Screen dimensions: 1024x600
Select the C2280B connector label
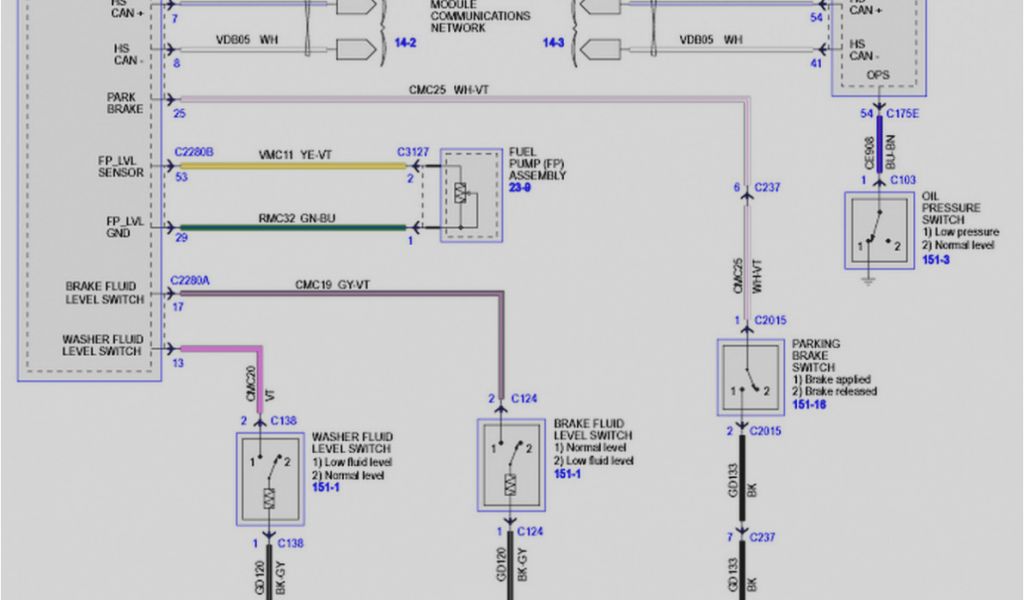click(194, 152)
